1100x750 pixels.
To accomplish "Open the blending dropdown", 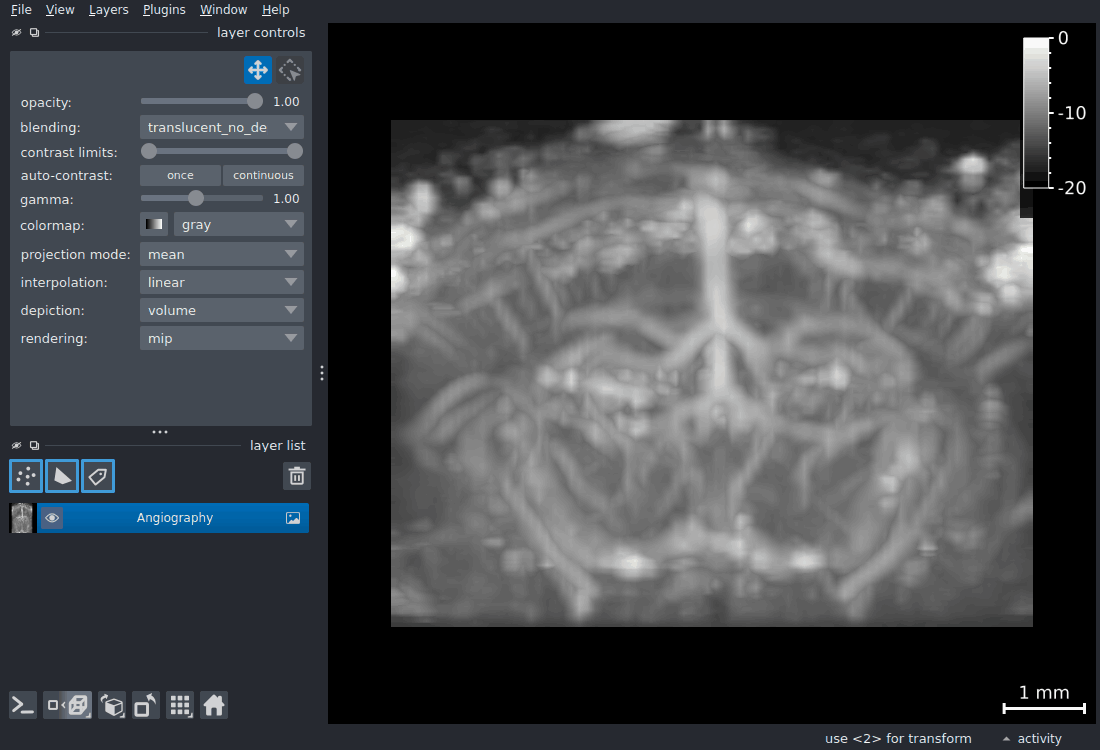I will click(222, 128).
